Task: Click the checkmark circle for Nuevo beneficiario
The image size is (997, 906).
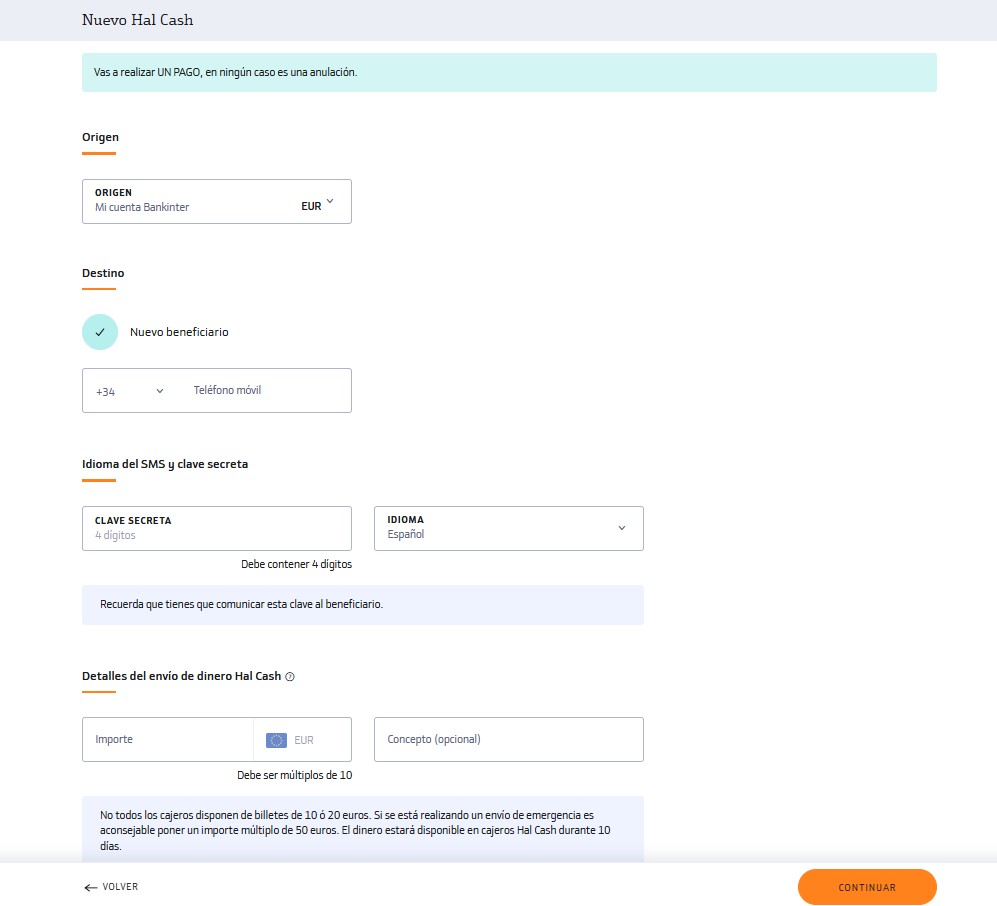Action: (x=100, y=332)
